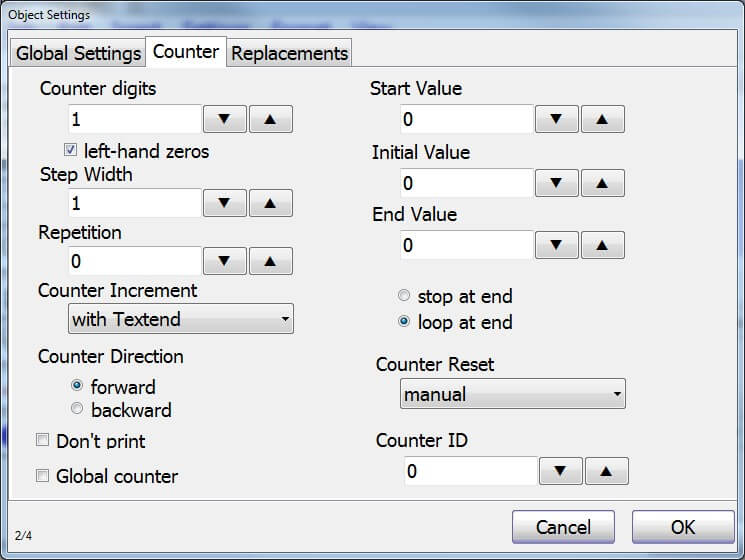The image size is (745, 560).
Task: Increase the Start Value
Action: click(x=602, y=119)
